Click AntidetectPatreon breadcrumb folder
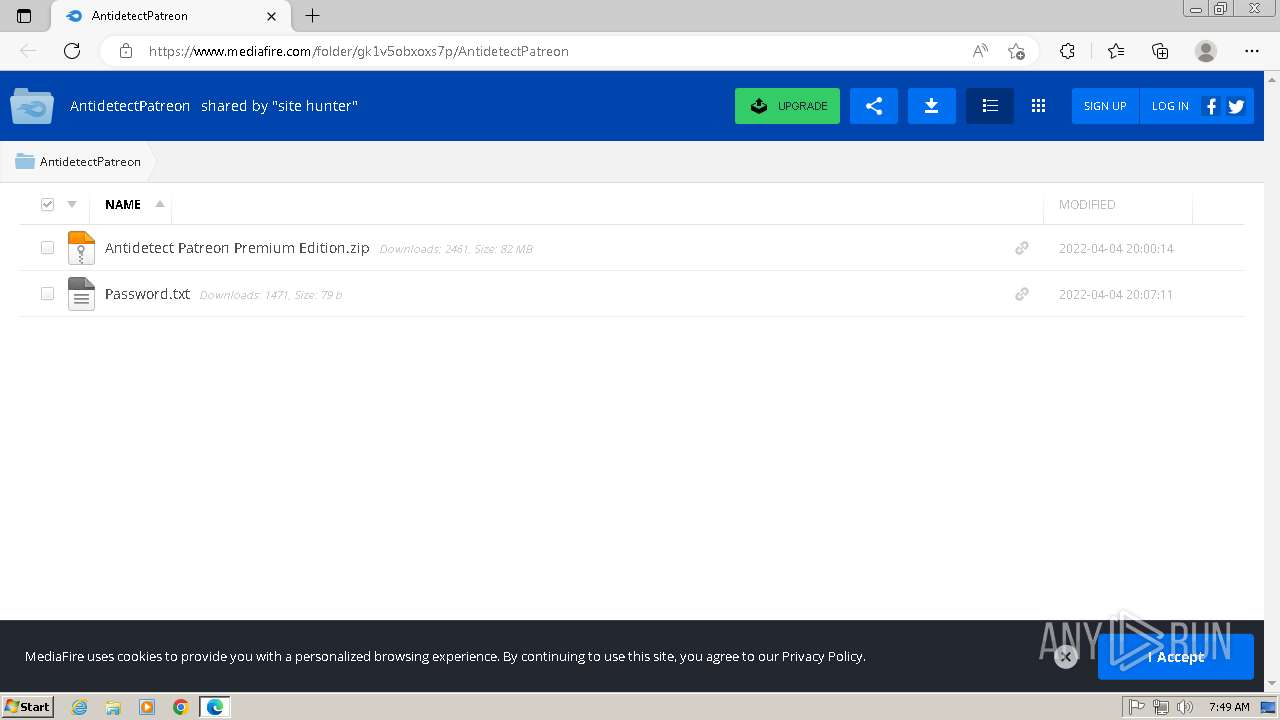Screen dimensions: 1280x720 [x=78, y=161]
